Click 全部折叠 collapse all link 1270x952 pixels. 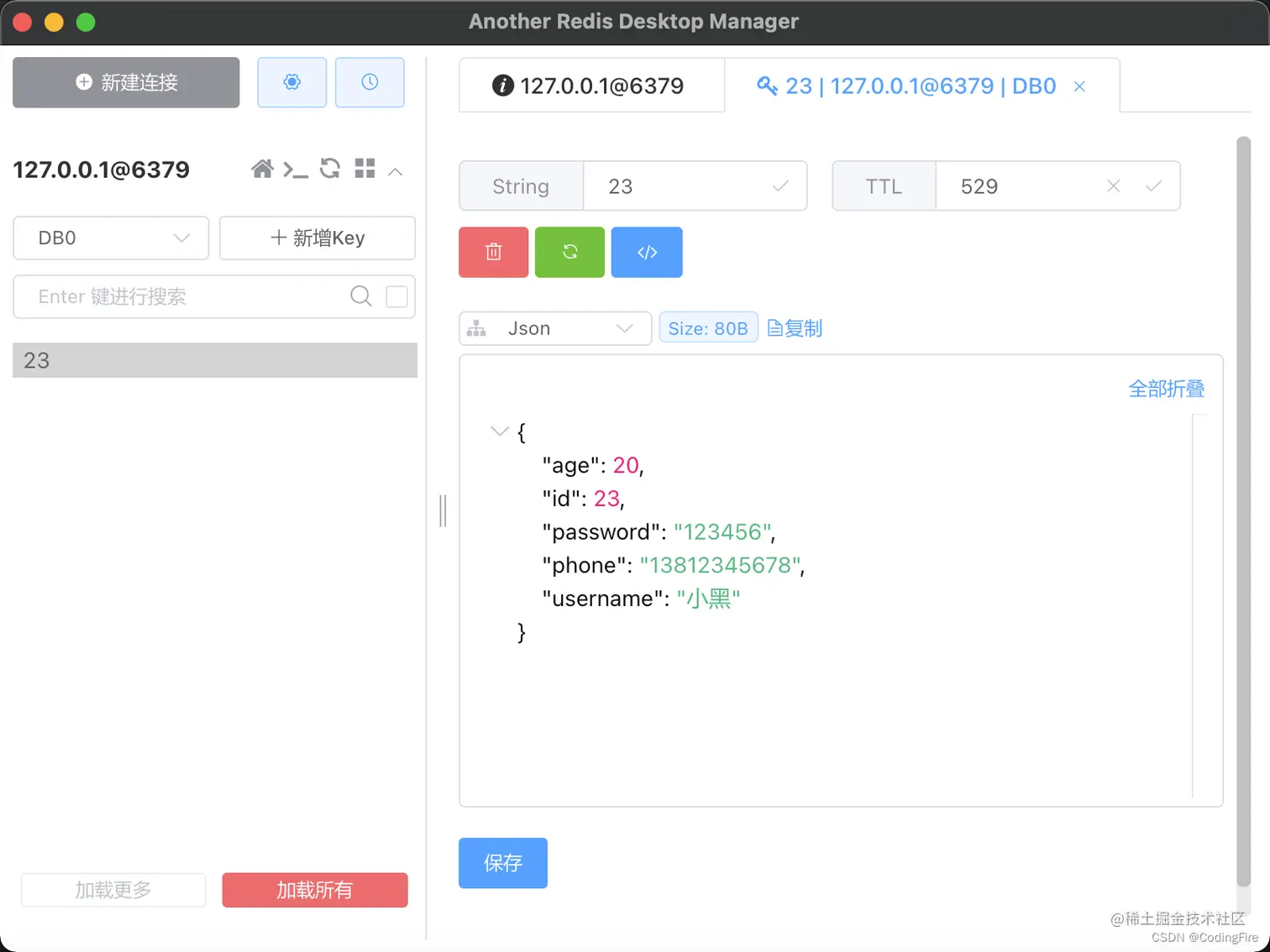[1167, 389]
